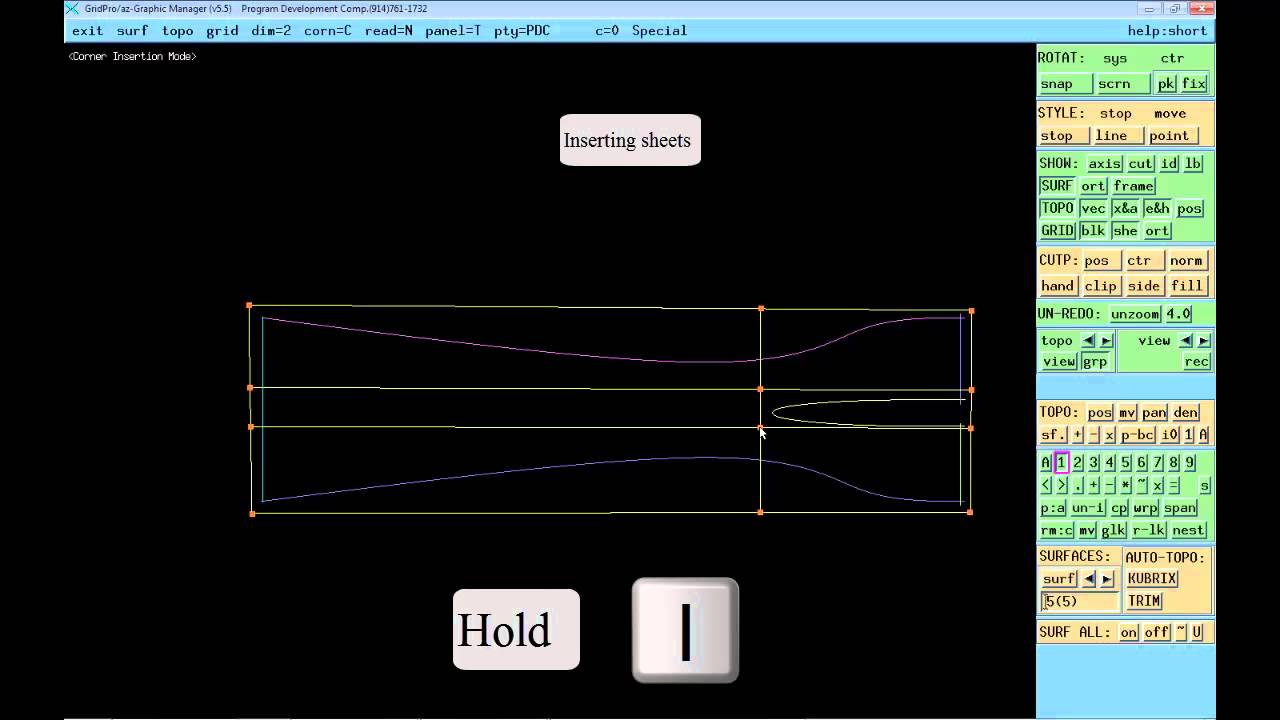Image resolution: width=1280 pixels, height=720 pixels.
Task: Click the scrn rotation button
Action: click(x=1123, y=84)
